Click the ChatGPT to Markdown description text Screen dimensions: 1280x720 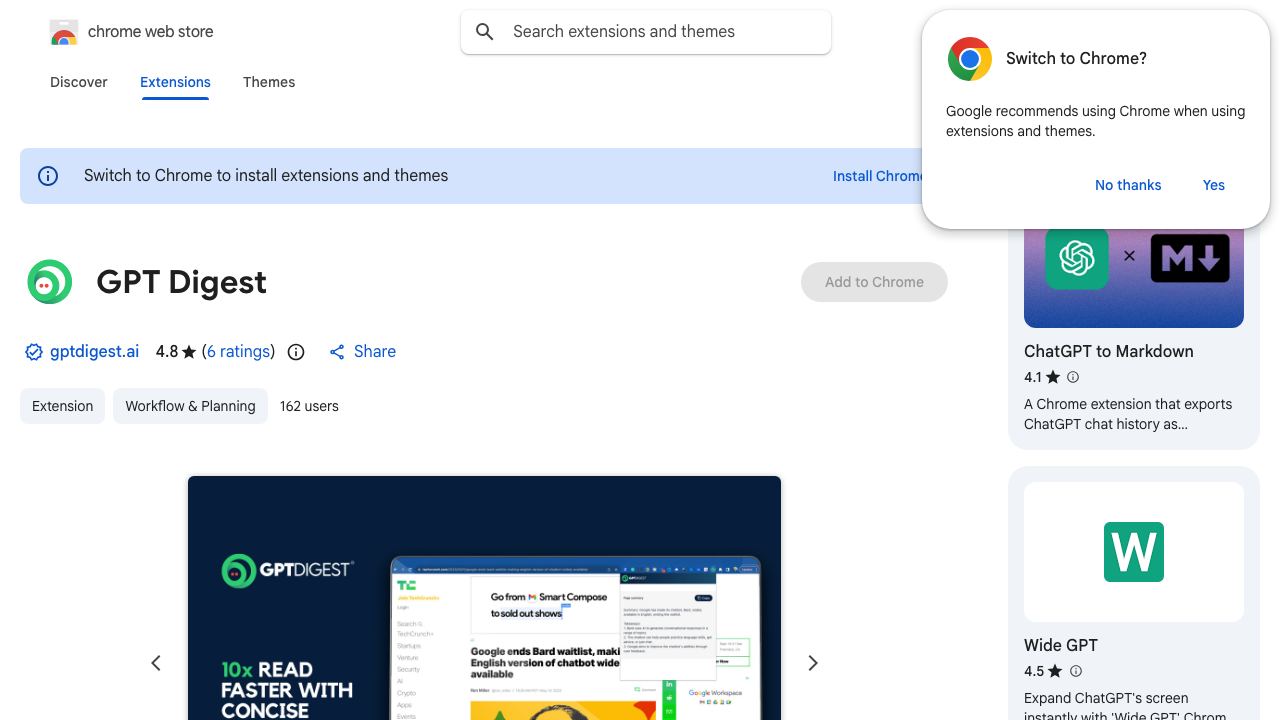click(1128, 414)
